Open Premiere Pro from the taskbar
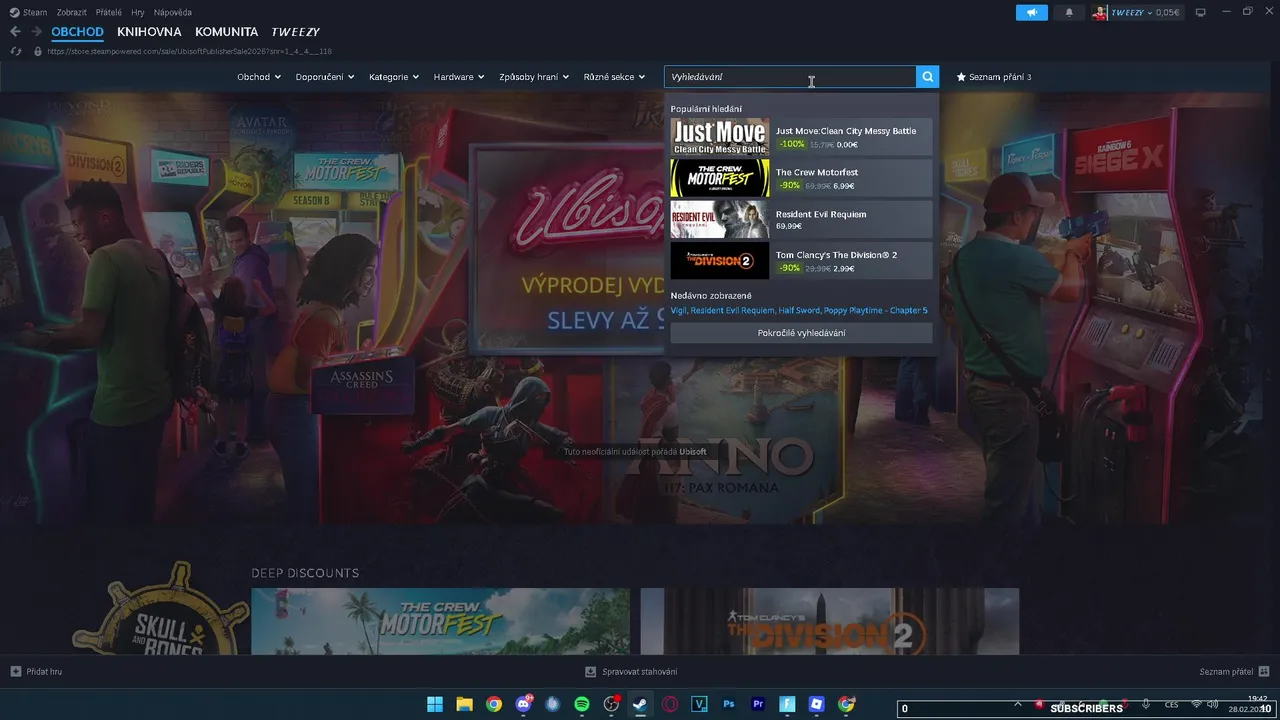The image size is (1280, 720). pyautogui.click(x=758, y=704)
